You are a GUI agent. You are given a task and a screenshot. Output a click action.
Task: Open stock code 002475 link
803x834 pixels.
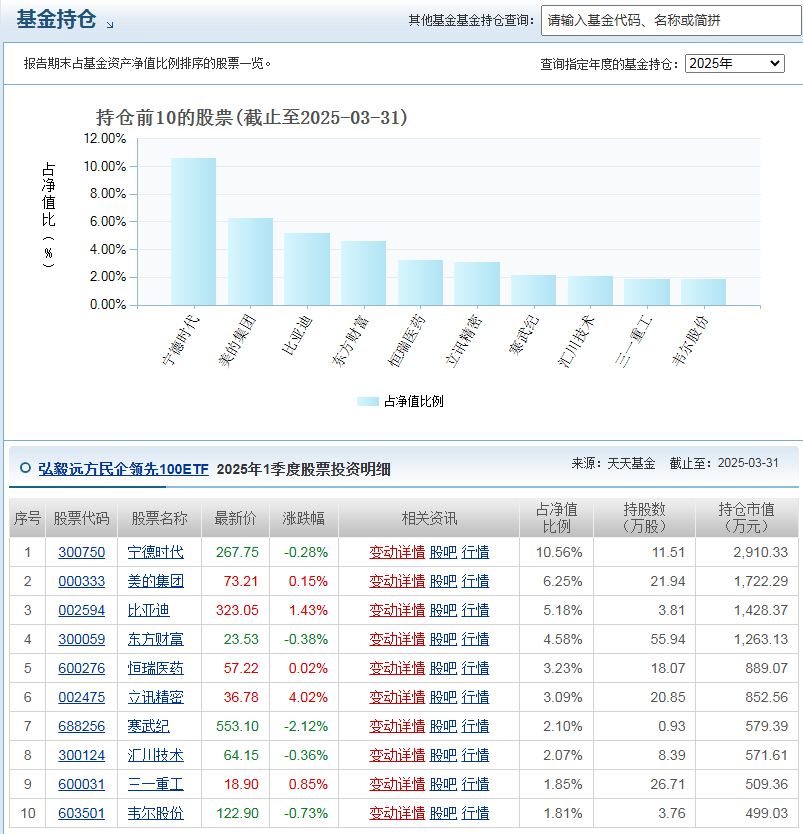[x=81, y=697]
